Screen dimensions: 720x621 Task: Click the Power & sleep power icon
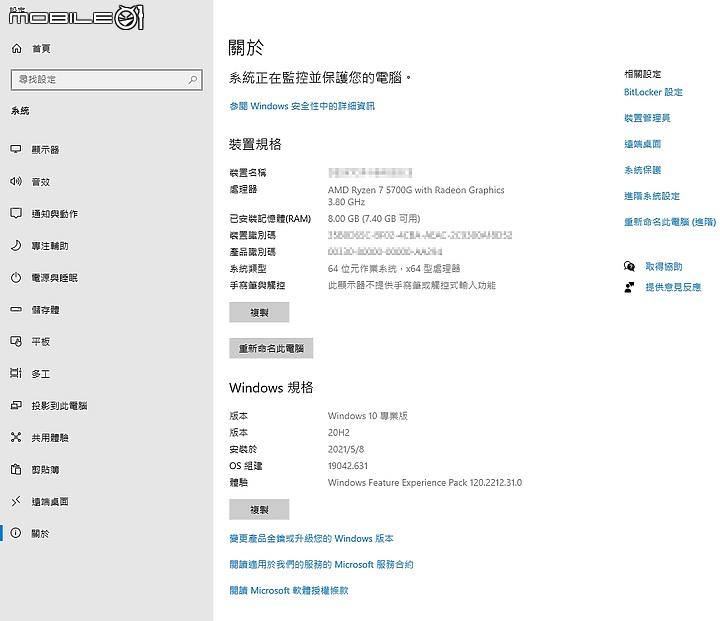16,277
